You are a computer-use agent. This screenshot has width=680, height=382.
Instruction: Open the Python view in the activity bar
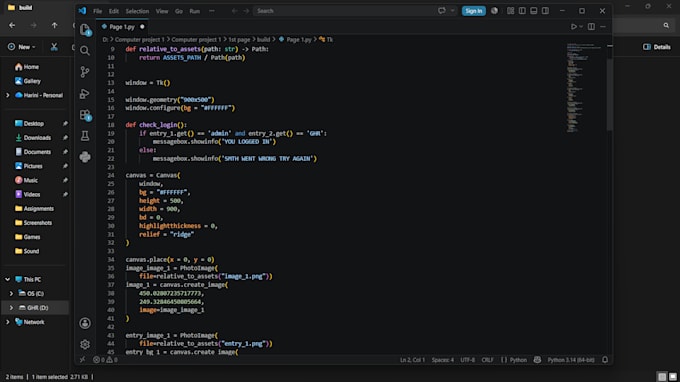coord(85,157)
